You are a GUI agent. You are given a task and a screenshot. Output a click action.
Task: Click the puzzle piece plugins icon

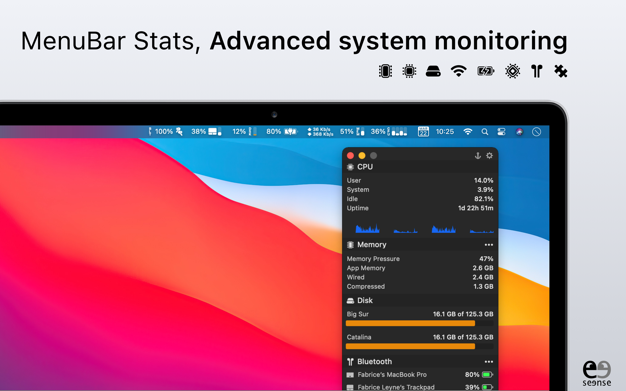pos(561,71)
